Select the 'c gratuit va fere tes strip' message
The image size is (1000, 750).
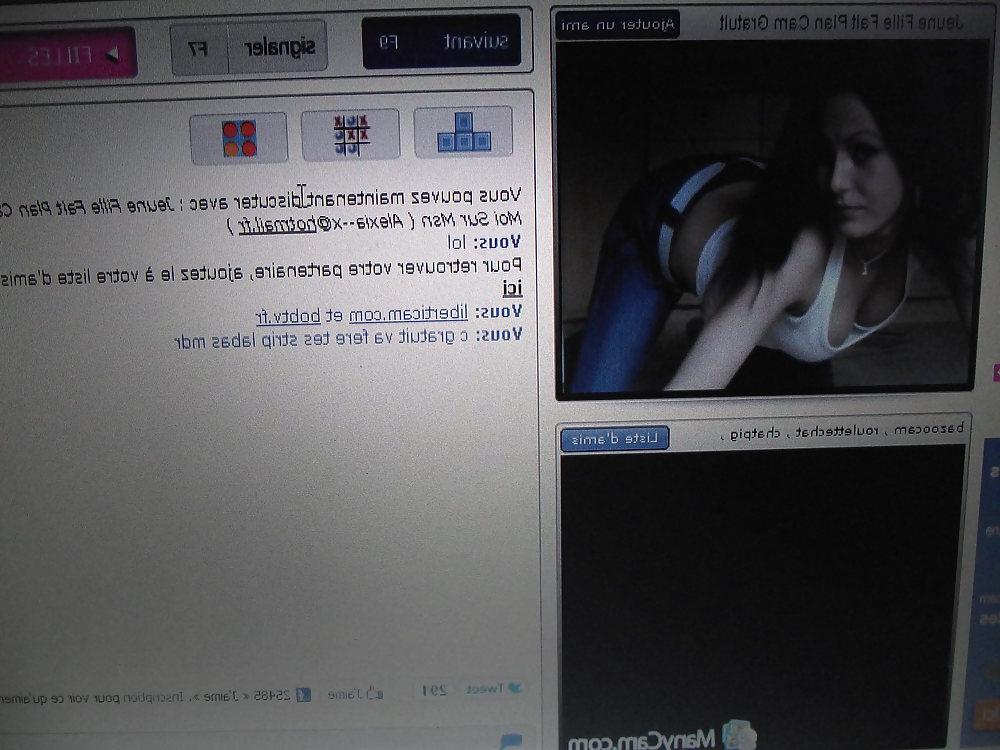[348, 337]
